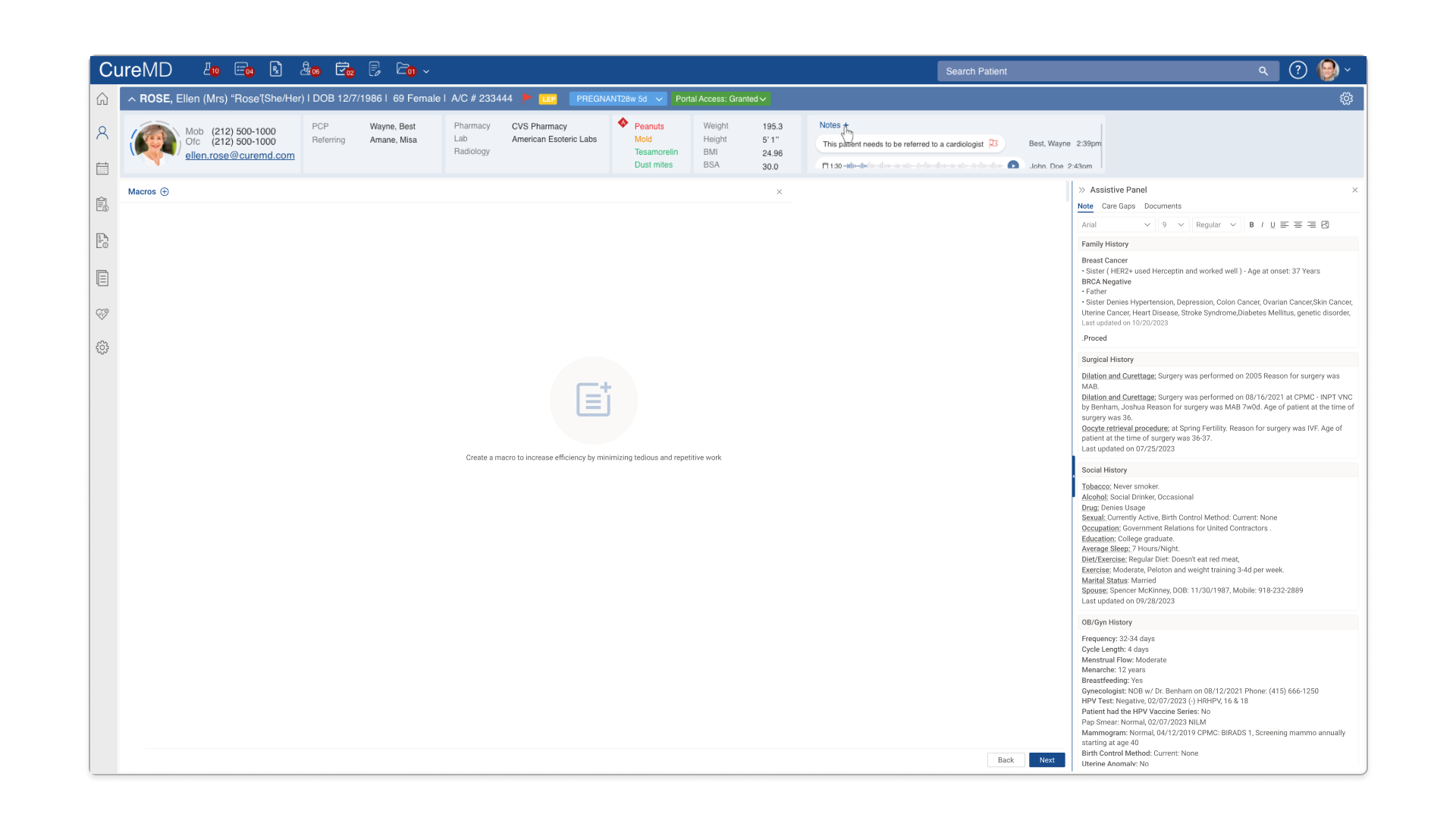
Task: Switch to the Documents tab
Action: [1163, 206]
